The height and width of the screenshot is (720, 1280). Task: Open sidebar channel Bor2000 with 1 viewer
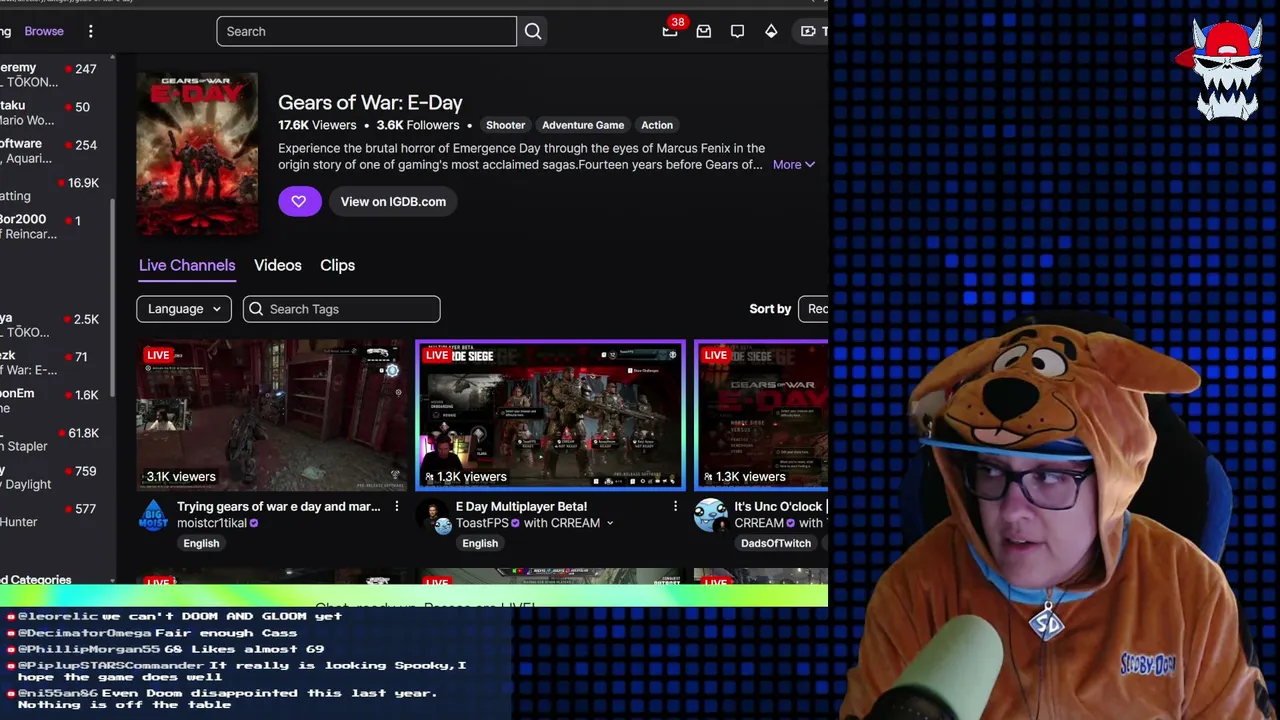[x=50, y=226]
